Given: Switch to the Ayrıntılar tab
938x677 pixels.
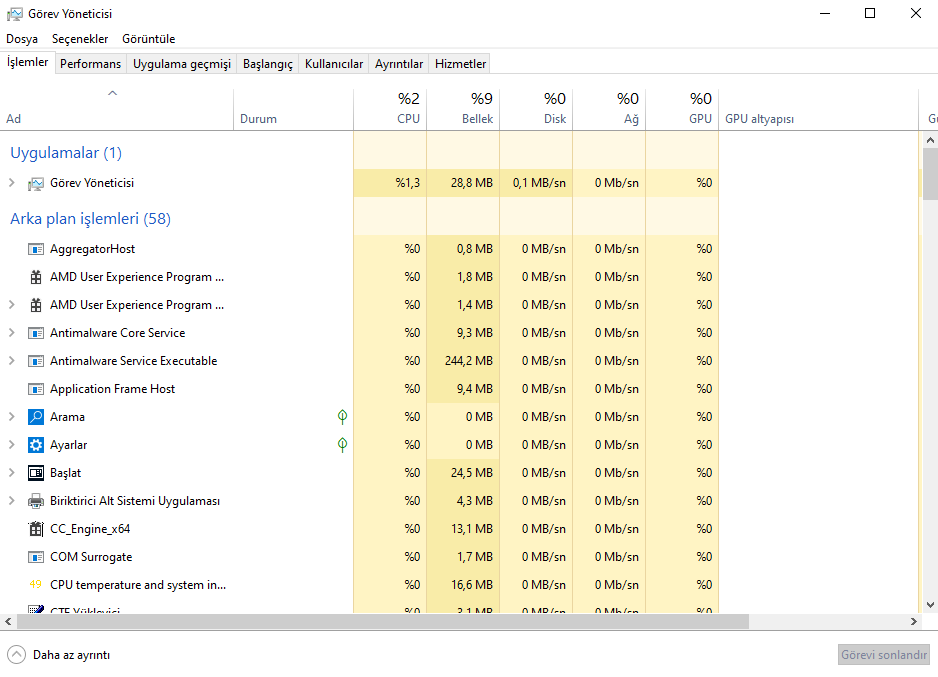Looking at the screenshot, I should (399, 64).
